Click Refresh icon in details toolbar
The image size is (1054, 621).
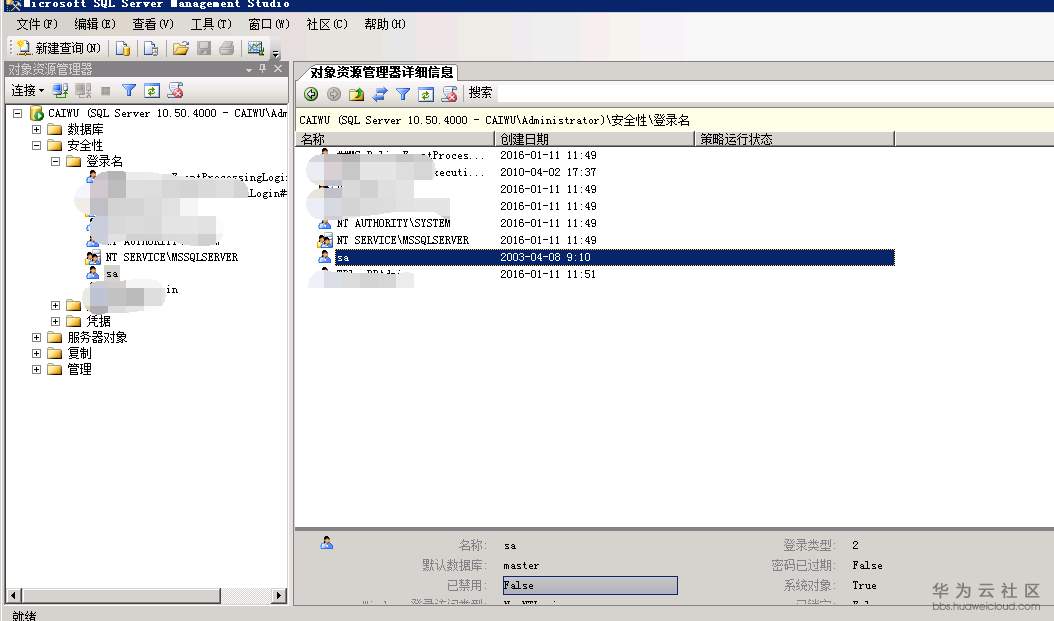click(425, 94)
